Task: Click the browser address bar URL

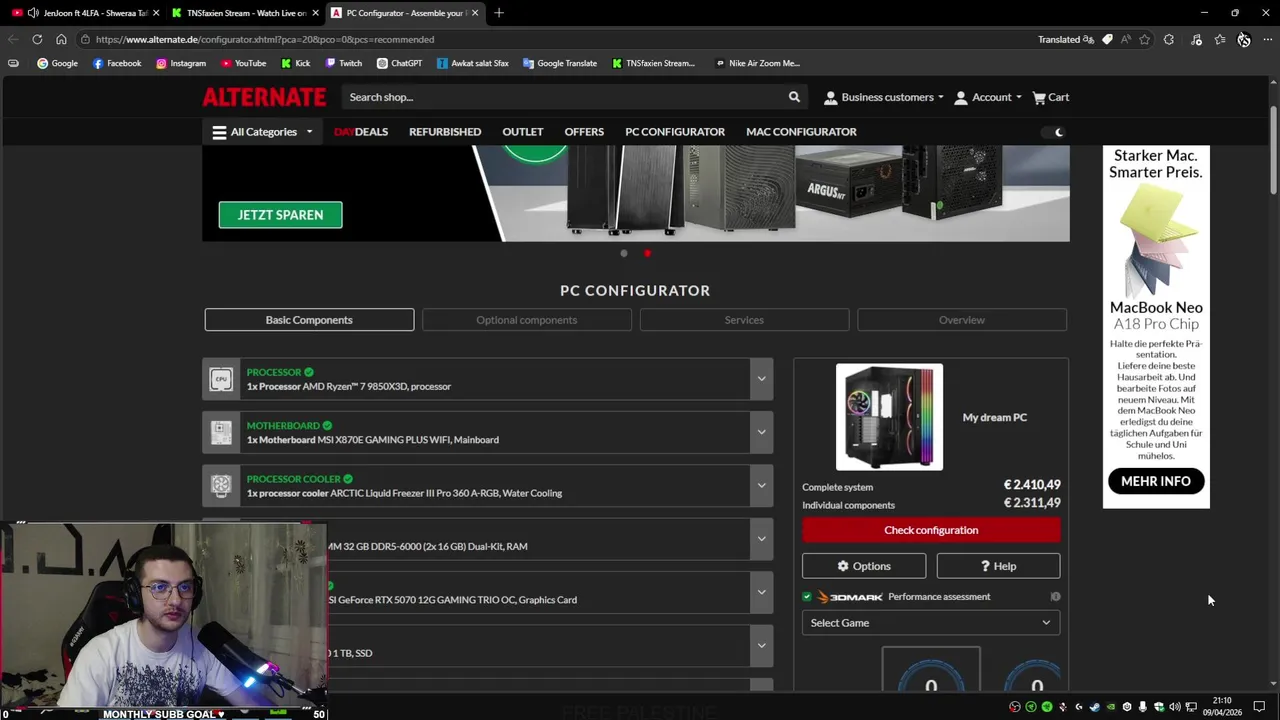Action: click(265, 39)
